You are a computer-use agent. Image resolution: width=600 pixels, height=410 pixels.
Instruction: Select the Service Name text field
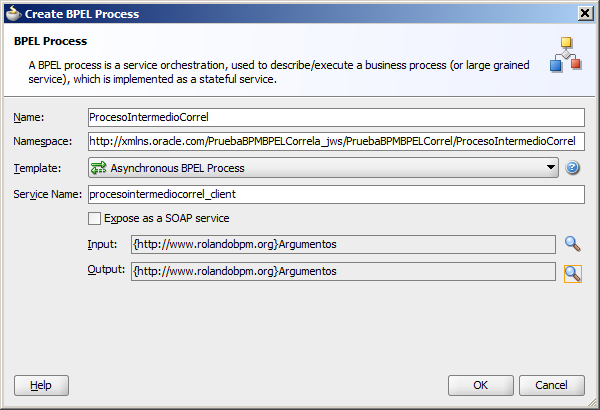click(x=336, y=194)
